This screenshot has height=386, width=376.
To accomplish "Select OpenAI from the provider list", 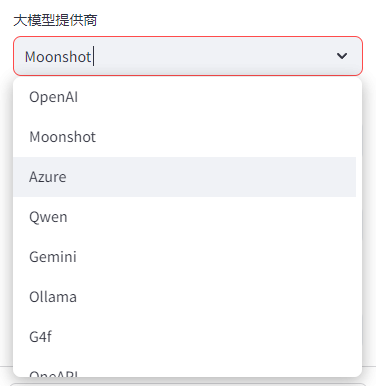I will tap(184, 97).
